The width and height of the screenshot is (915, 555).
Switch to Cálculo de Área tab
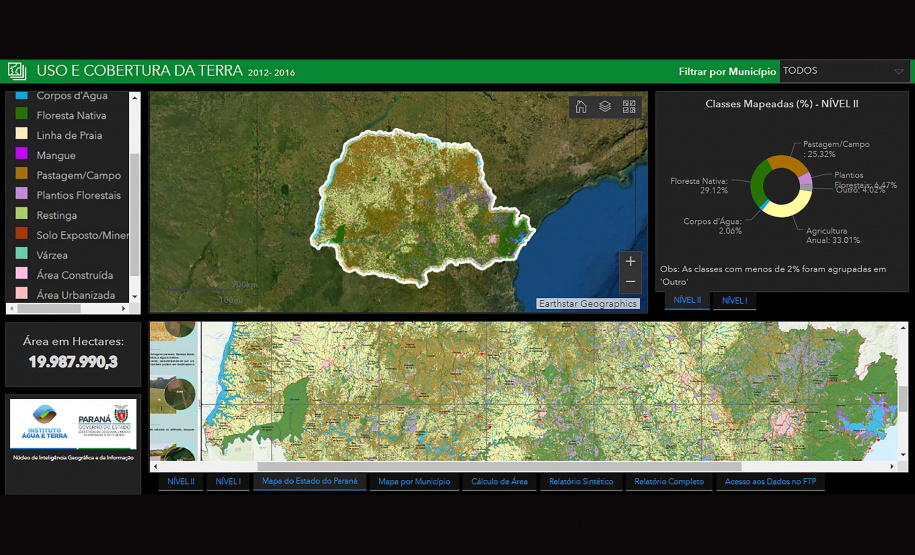pos(499,482)
